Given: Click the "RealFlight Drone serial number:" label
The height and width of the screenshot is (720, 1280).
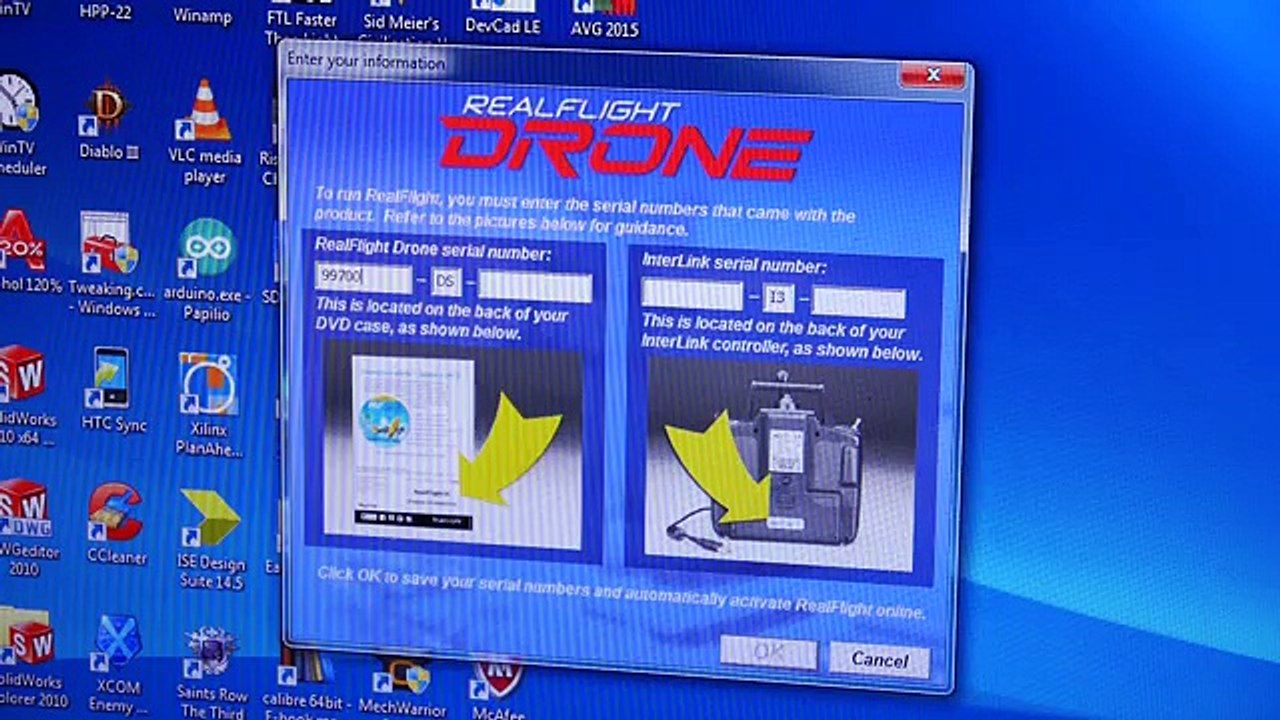Looking at the screenshot, I should [432, 251].
